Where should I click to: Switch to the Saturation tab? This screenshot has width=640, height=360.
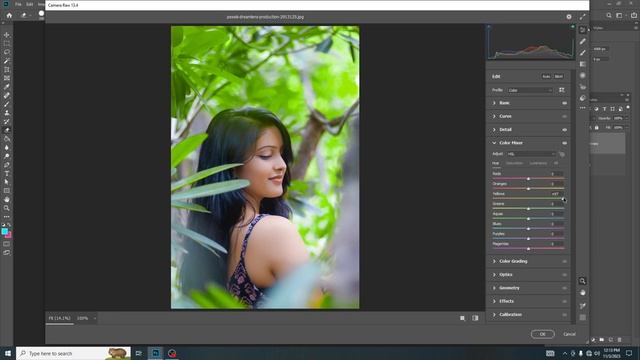pyautogui.click(x=514, y=163)
